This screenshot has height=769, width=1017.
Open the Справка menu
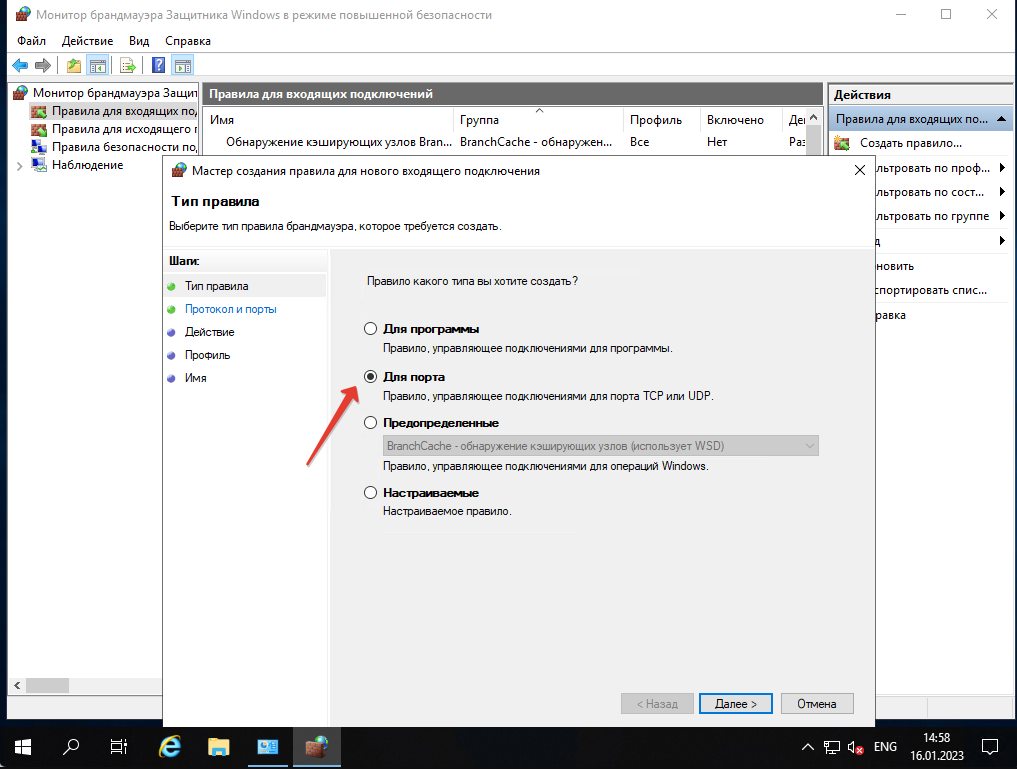[187, 41]
